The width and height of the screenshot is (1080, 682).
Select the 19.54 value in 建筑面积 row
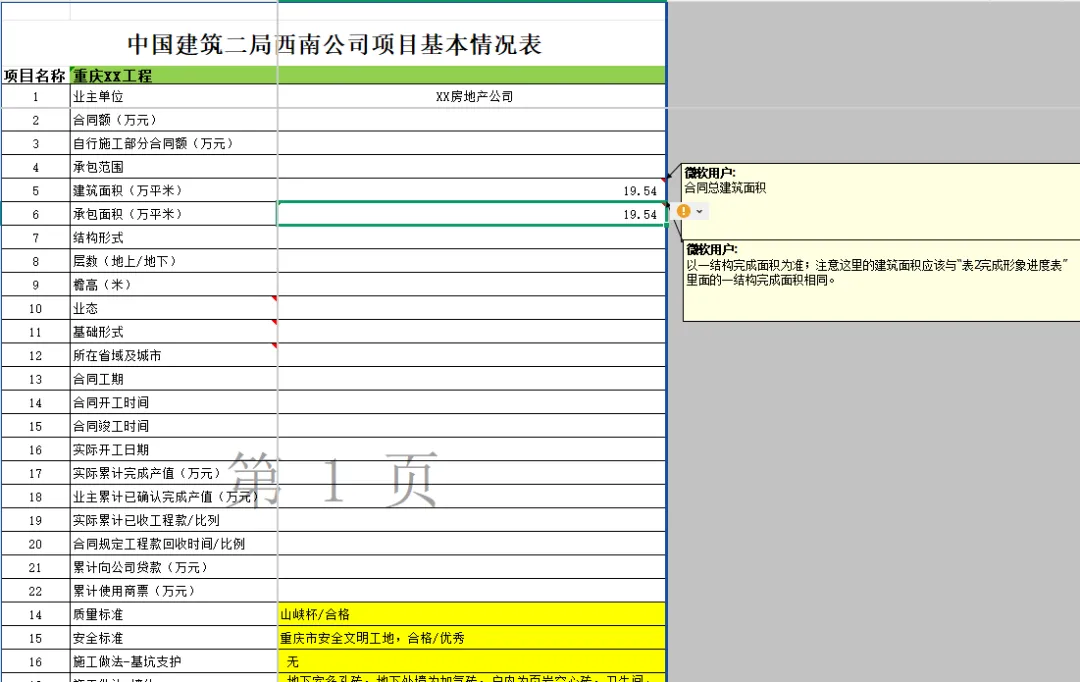pos(472,190)
